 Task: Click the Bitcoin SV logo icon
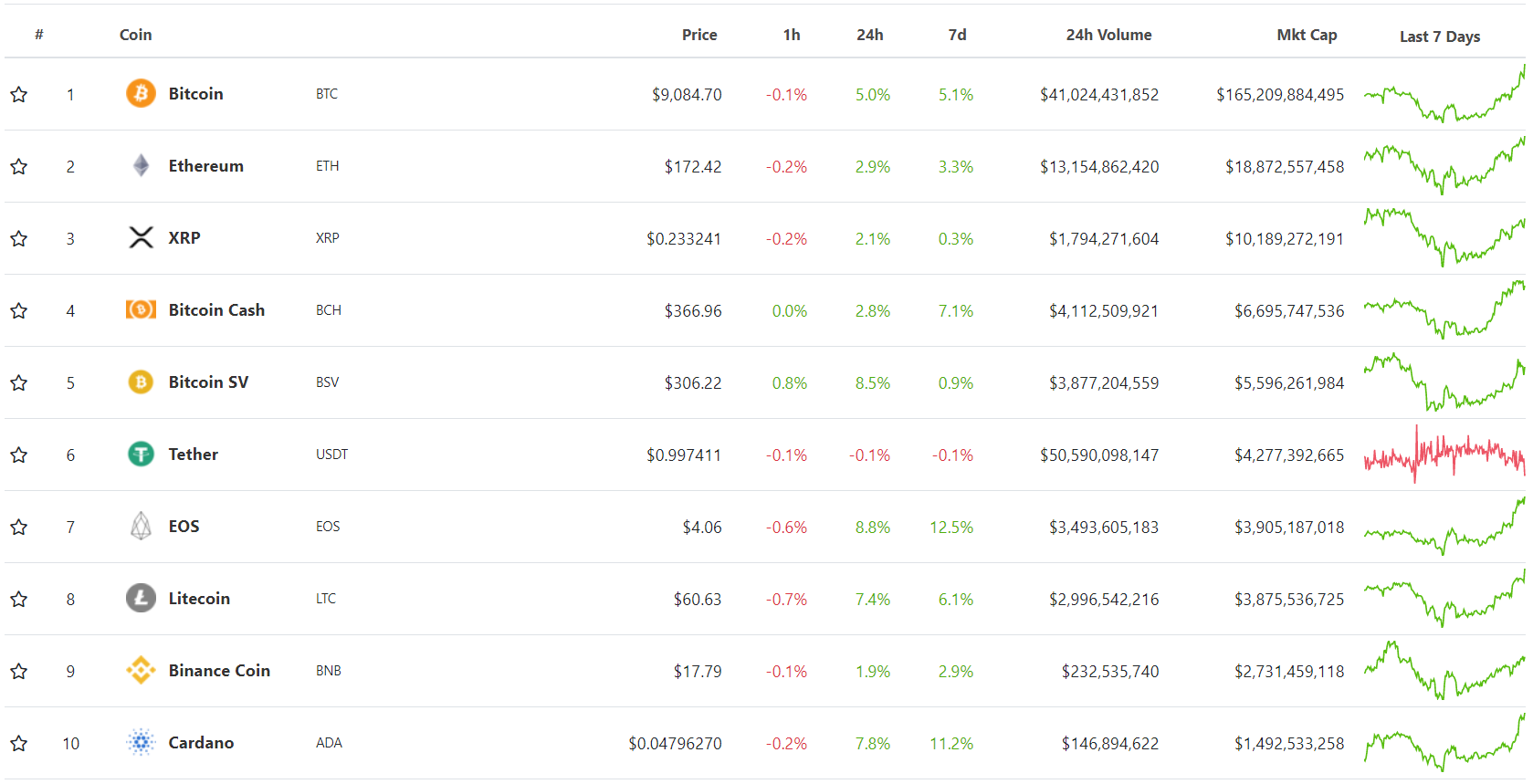click(x=141, y=382)
